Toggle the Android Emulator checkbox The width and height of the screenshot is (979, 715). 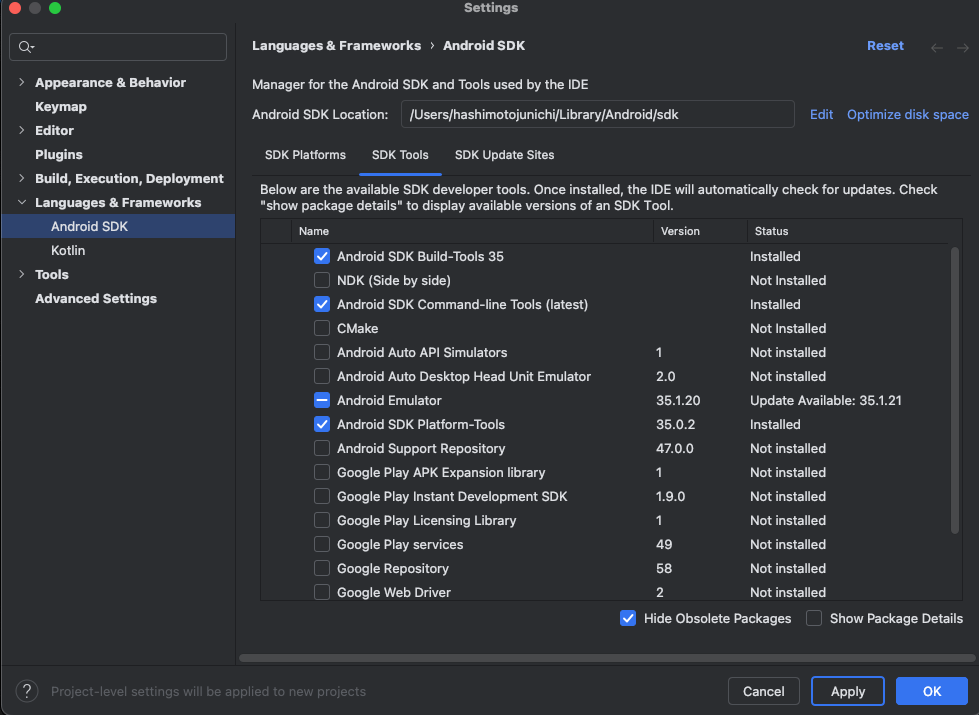point(322,400)
